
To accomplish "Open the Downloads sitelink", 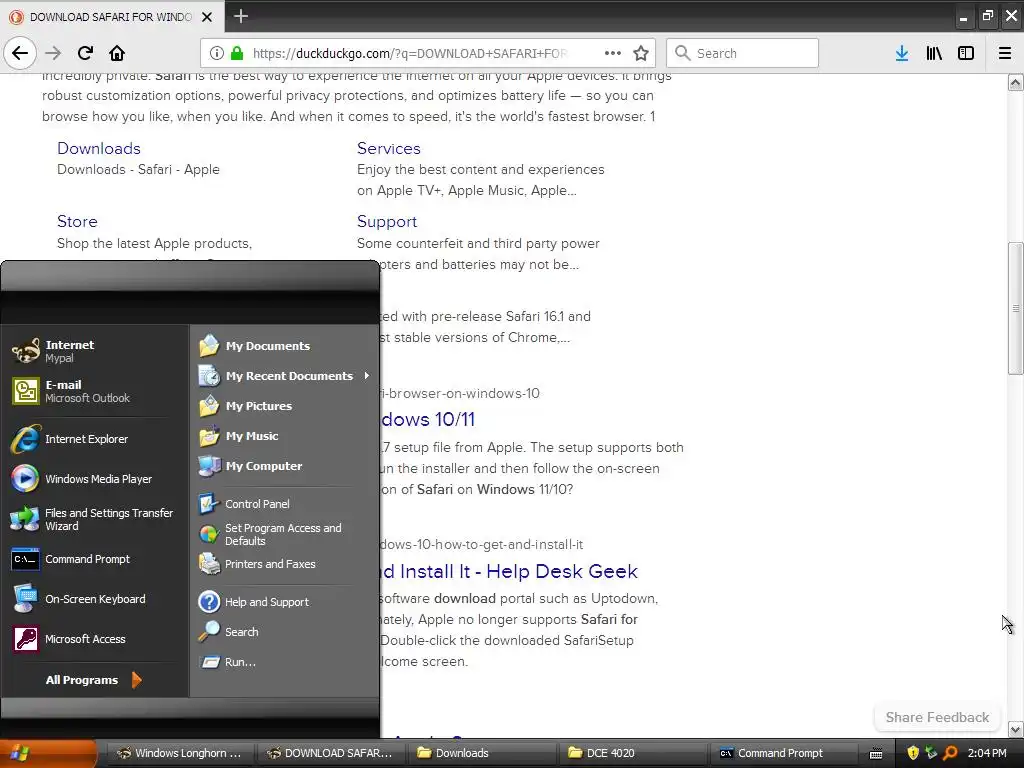I will (x=99, y=148).
